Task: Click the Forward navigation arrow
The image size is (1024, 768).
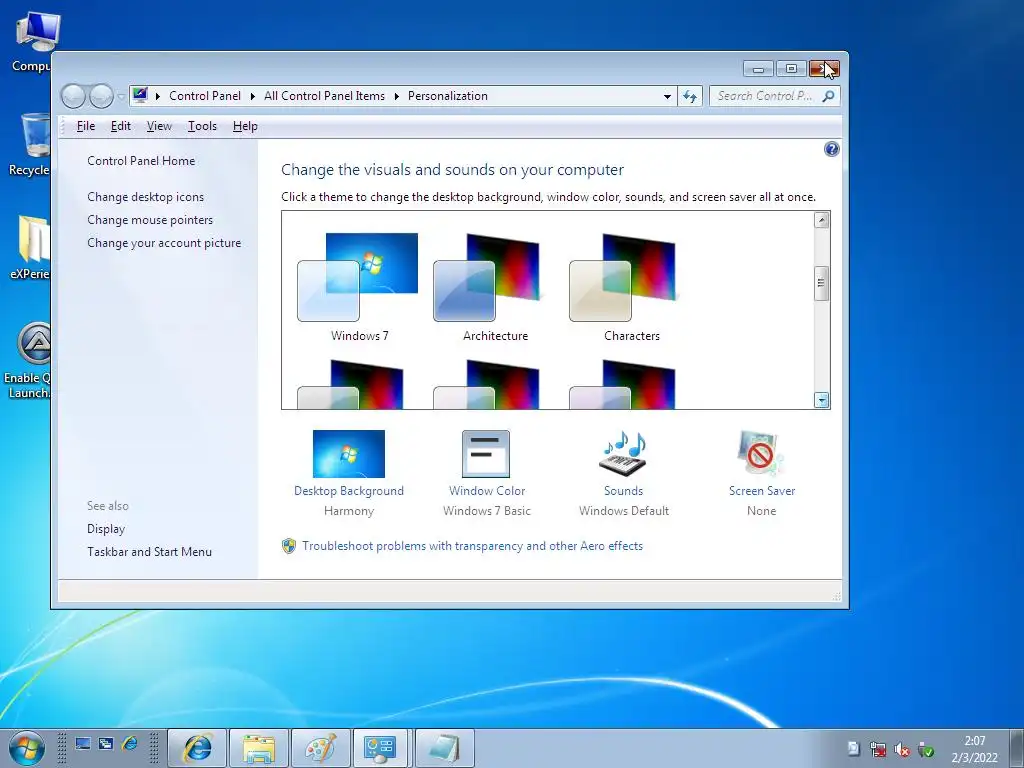Action: point(101,97)
